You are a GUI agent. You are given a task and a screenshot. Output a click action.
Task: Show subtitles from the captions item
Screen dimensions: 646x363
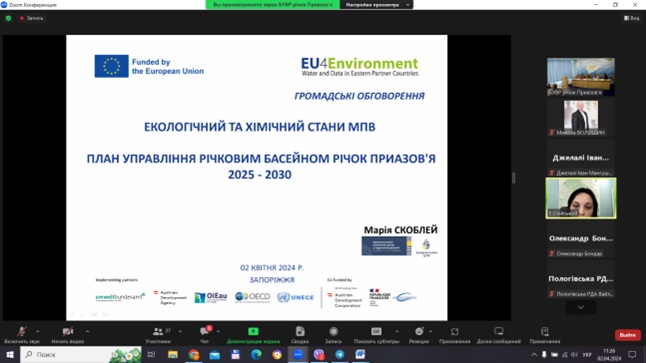376,331
